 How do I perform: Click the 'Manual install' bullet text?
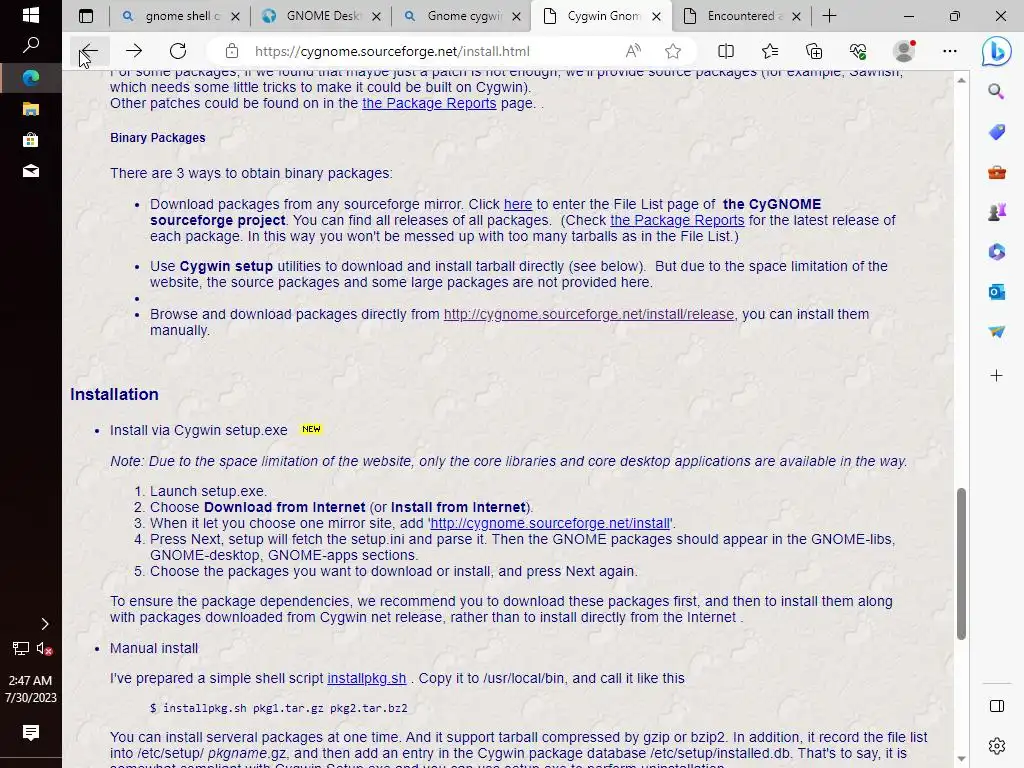point(153,648)
